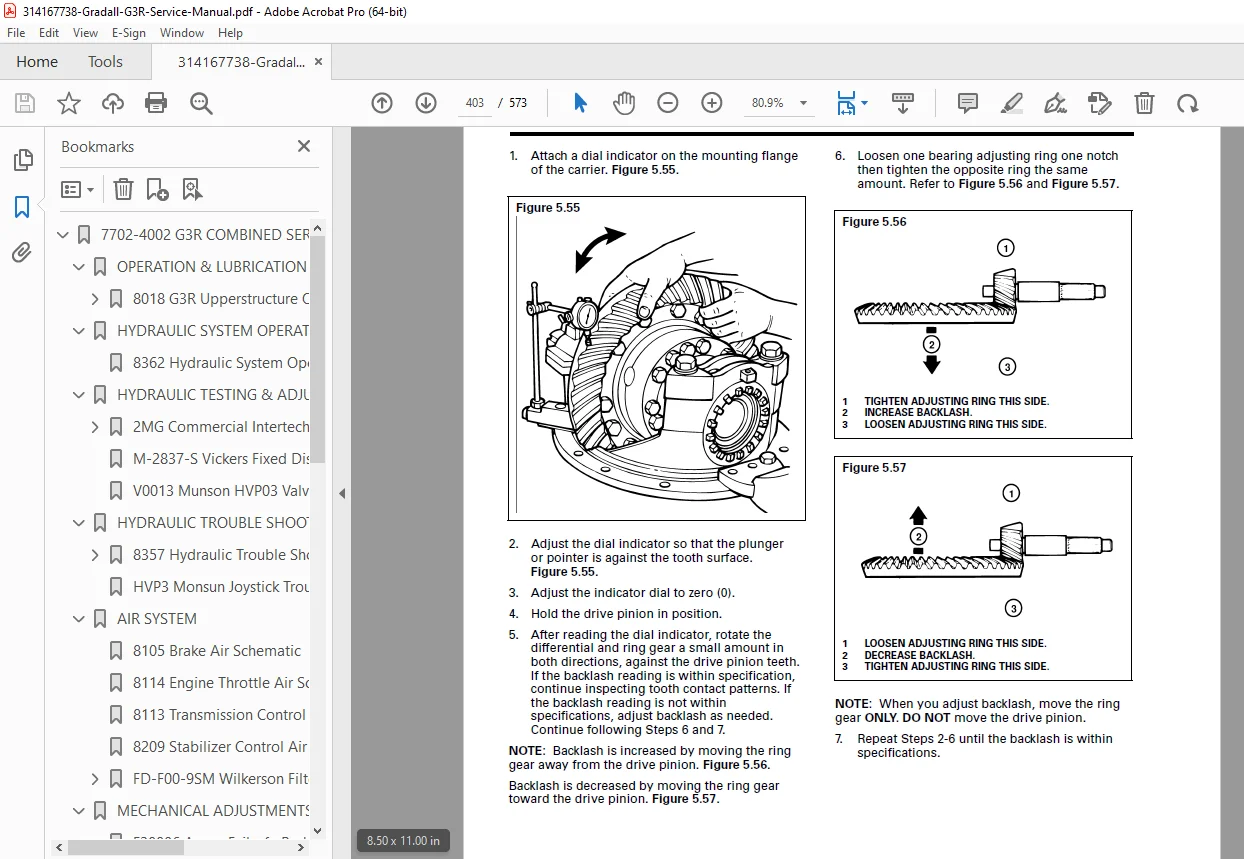Close the Bookmarks panel
Viewport: 1244px width, 859px height.
pos(304,146)
